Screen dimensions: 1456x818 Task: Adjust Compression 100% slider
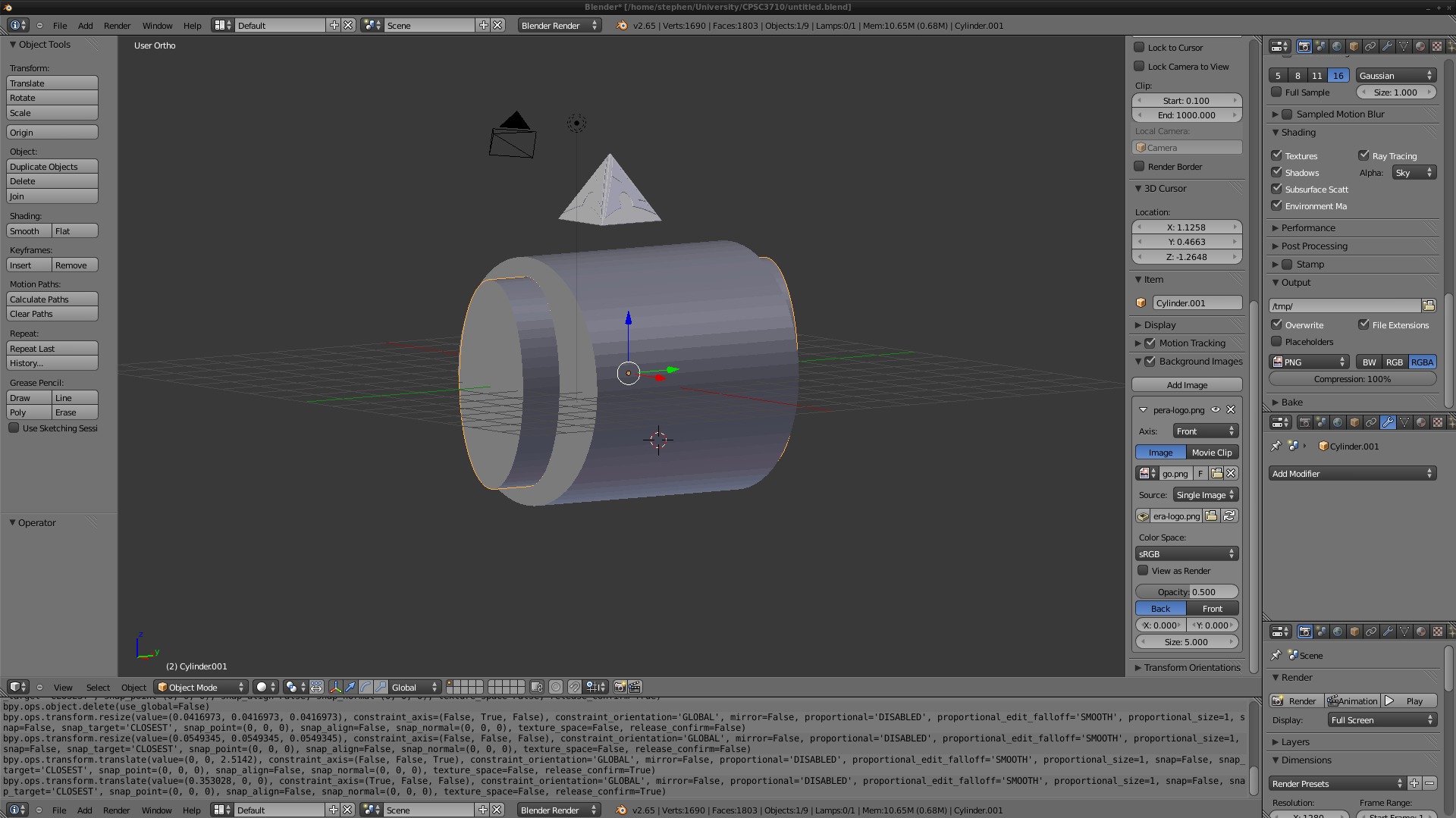(1353, 378)
